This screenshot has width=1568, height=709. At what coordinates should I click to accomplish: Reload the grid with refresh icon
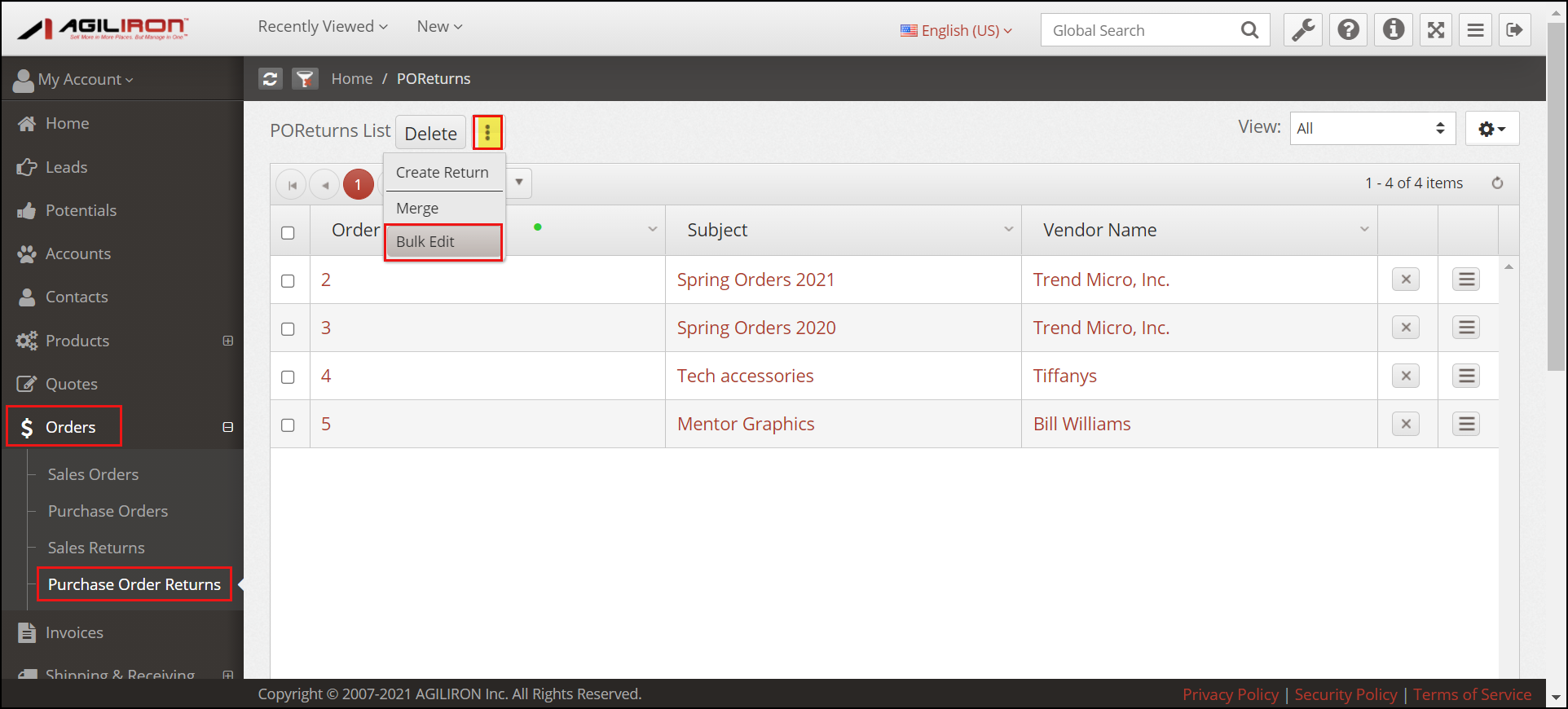(1497, 183)
